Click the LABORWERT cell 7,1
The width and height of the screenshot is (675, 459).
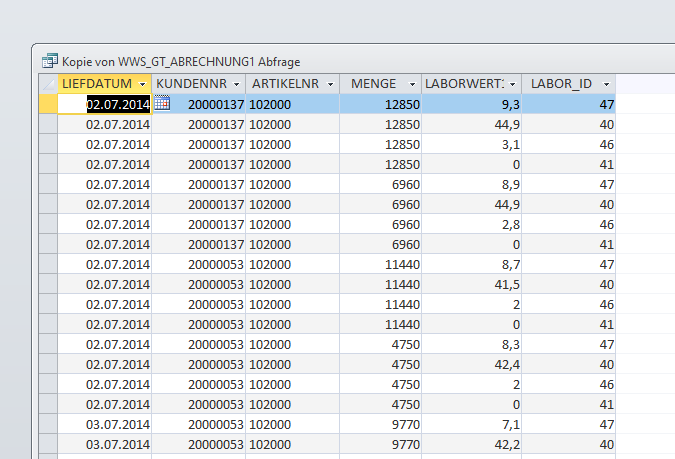pos(471,425)
